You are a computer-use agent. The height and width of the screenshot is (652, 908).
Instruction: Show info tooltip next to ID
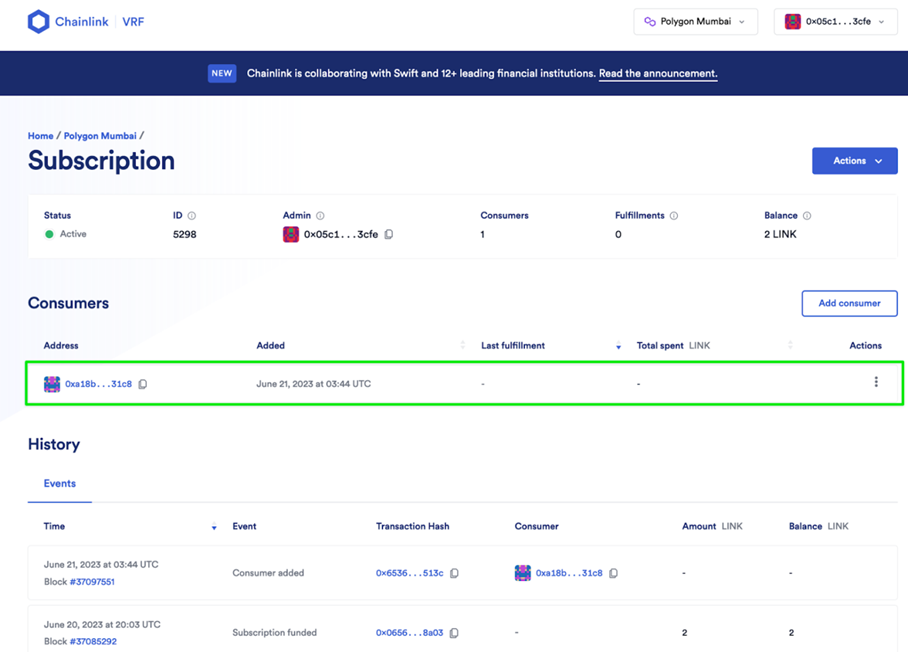192,215
